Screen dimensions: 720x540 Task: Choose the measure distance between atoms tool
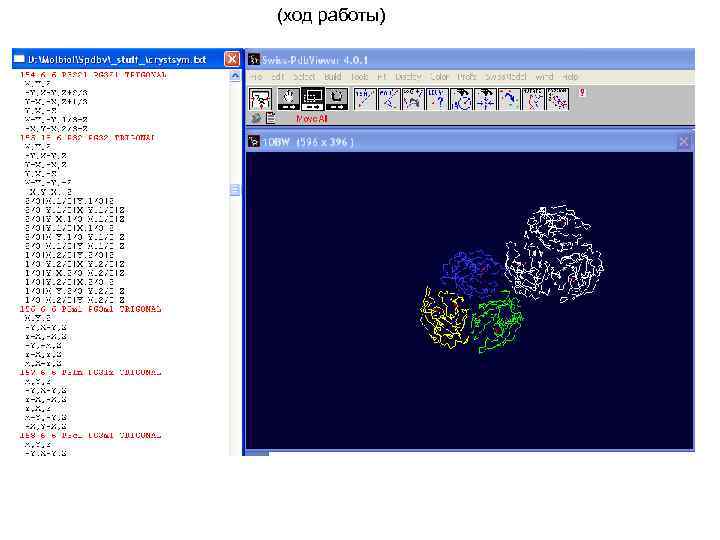[x=365, y=99]
